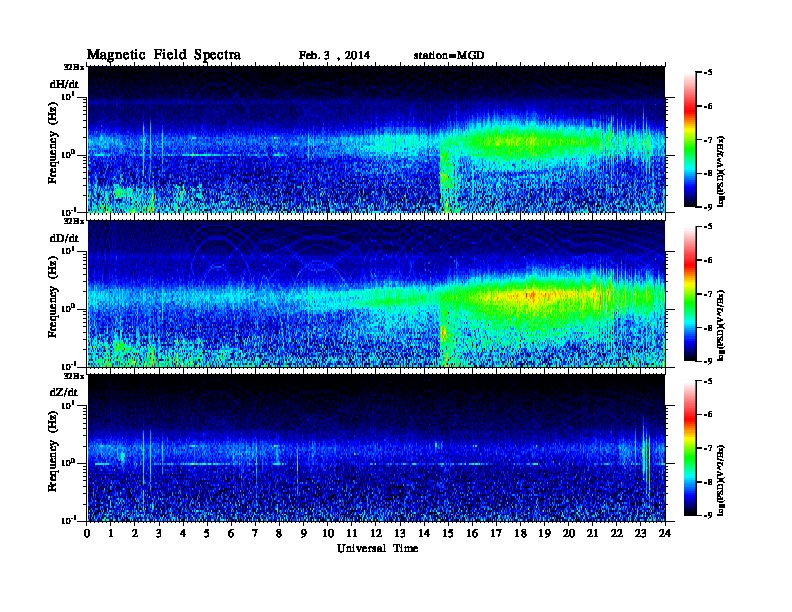The image size is (792, 612).
Task: Click the "dH/dt" panel label
Action: point(64,84)
